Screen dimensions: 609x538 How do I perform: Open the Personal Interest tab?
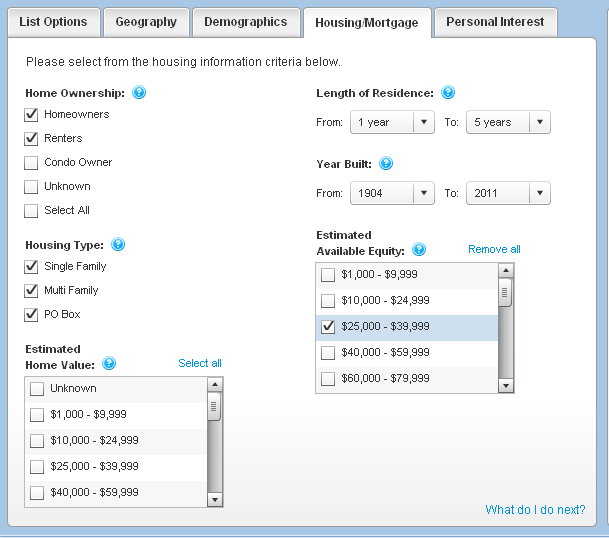click(x=495, y=22)
